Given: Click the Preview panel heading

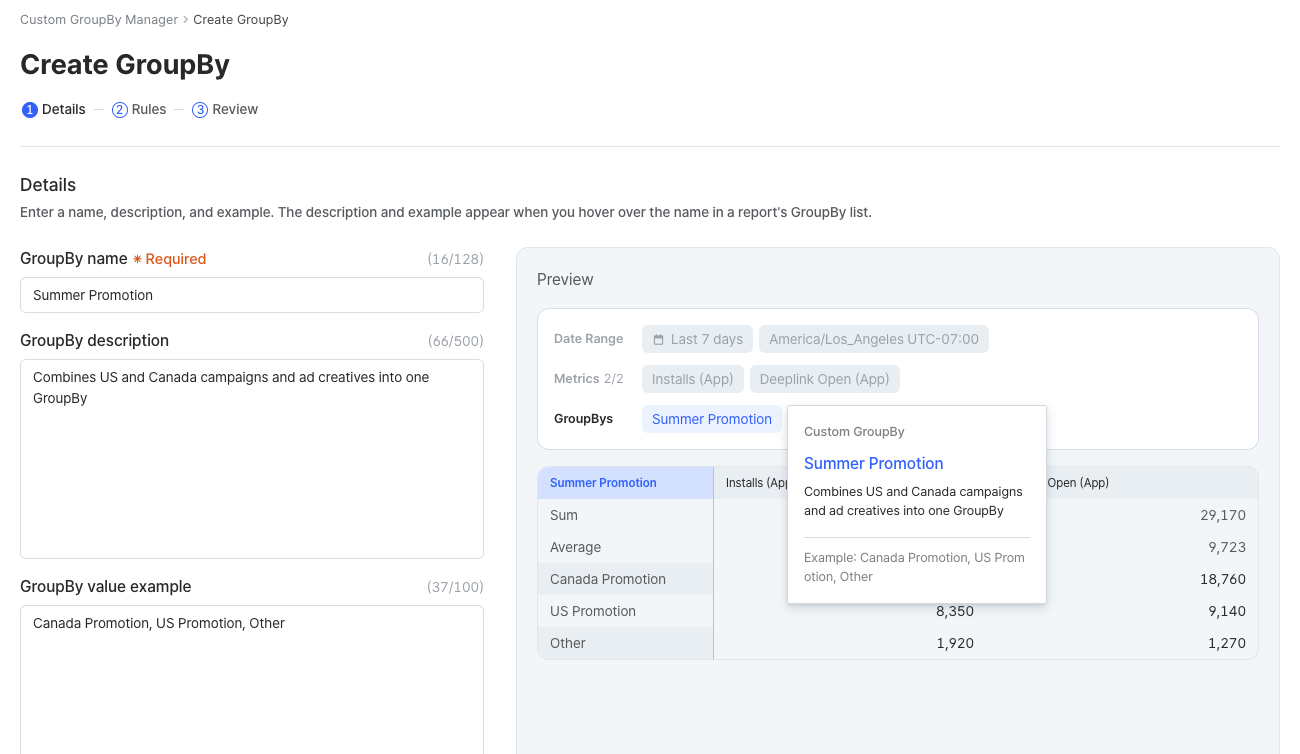Looking at the screenshot, I should (x=565, y=280).
